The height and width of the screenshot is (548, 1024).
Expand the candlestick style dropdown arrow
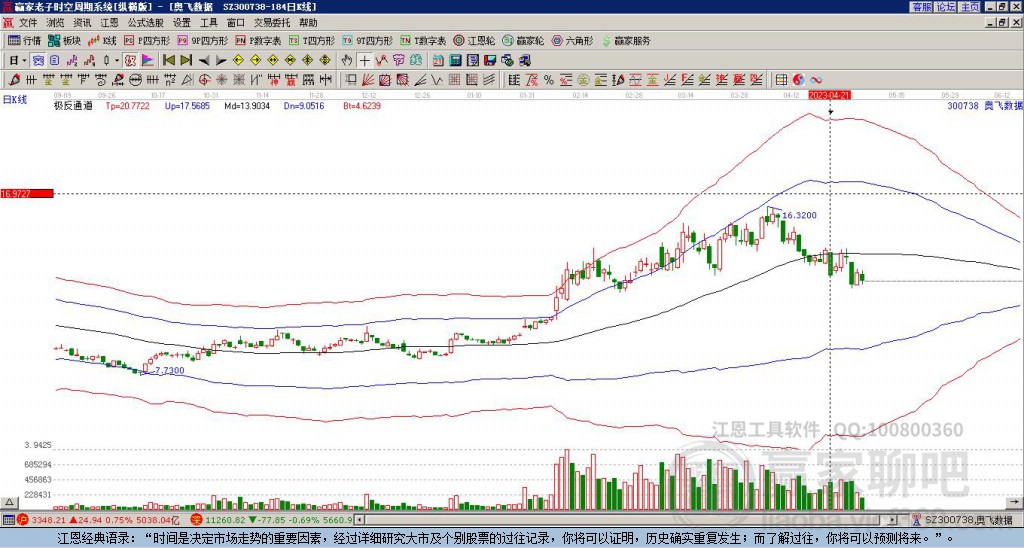tap(116, 60)
